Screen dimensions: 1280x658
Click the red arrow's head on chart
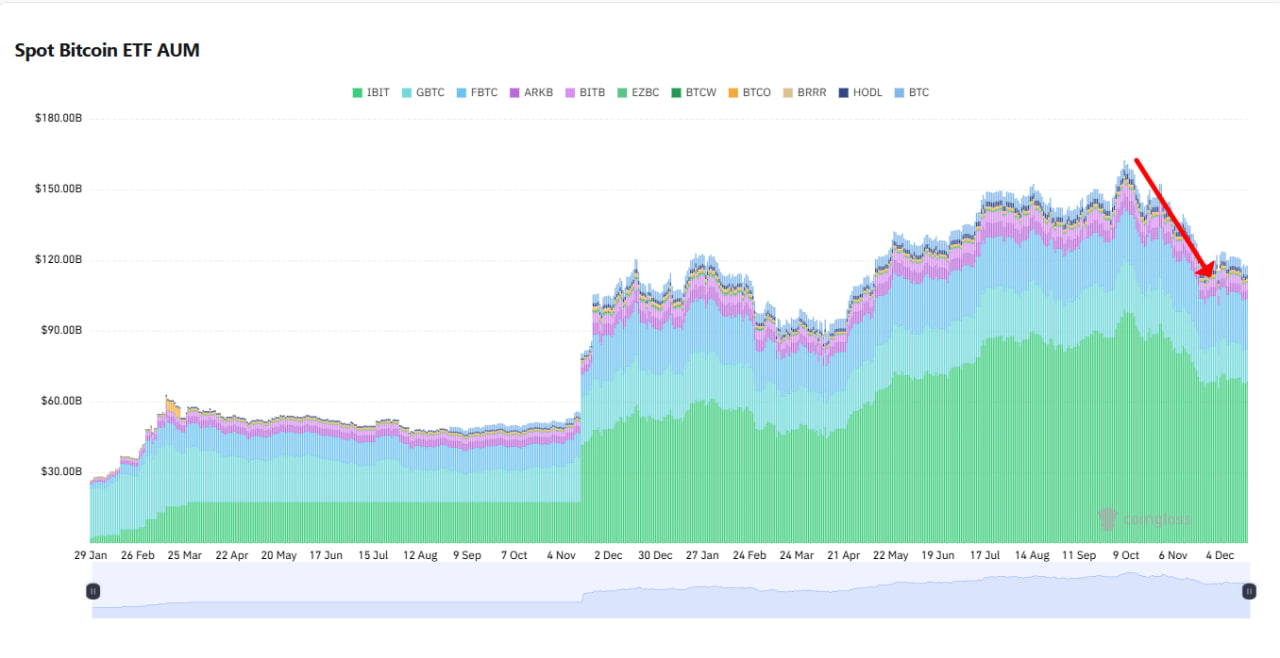[x=1208, y=268]
